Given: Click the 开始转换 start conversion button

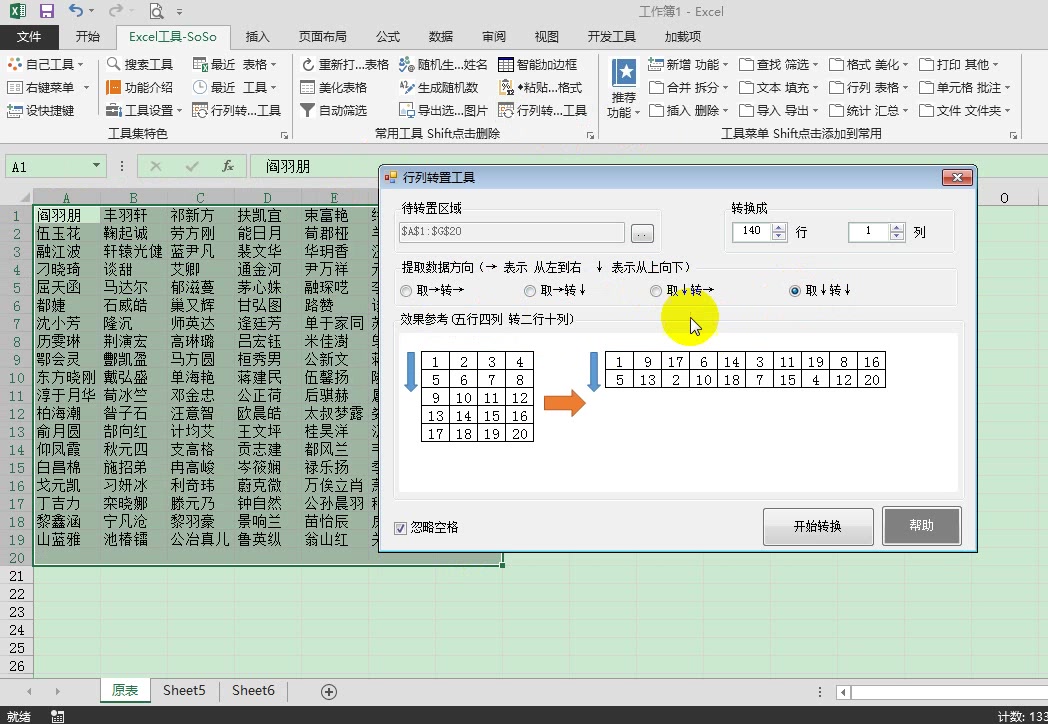Looking at the screenshot, I should click(x=818, y=526).
